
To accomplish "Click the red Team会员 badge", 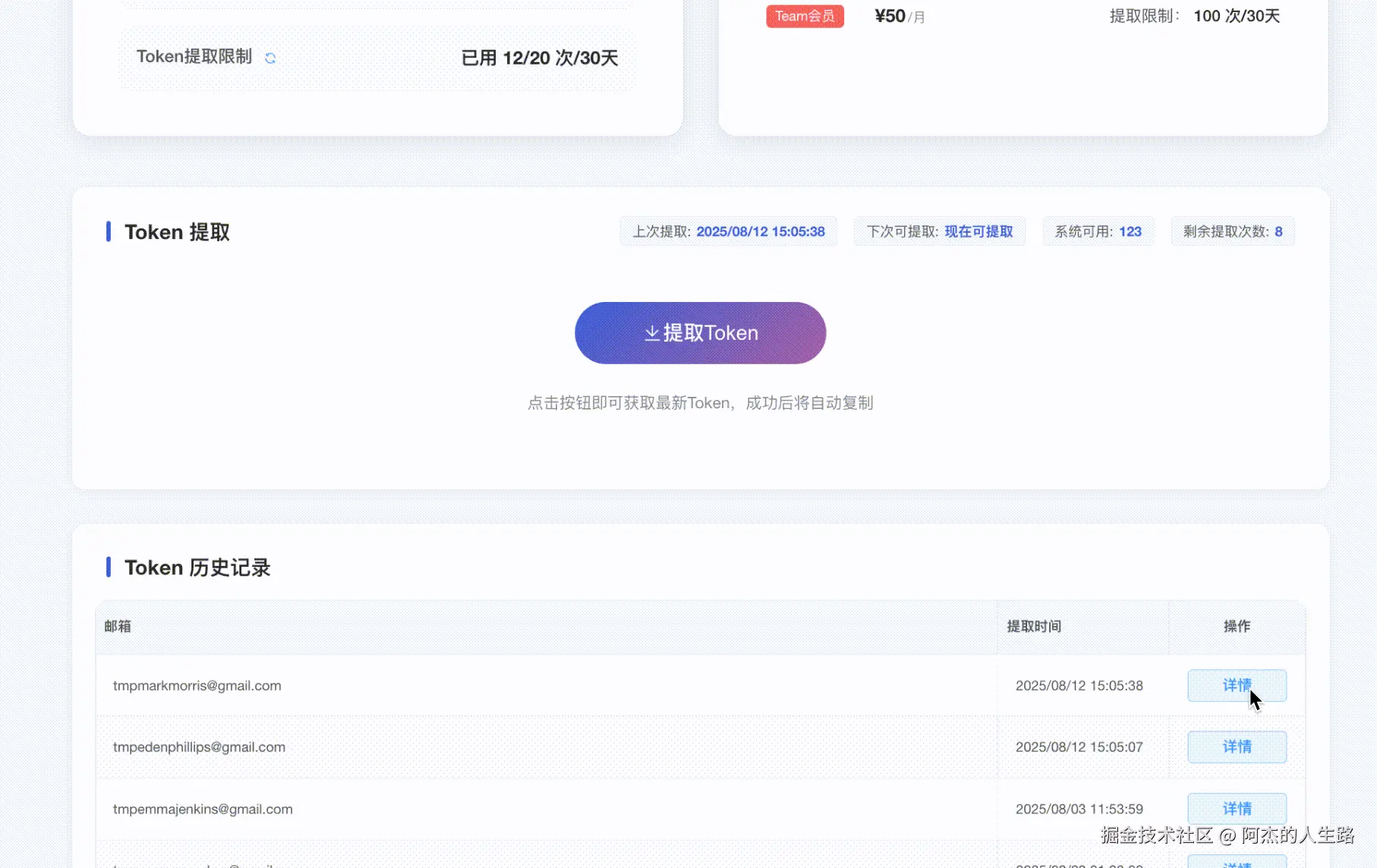I will (805, 15).
